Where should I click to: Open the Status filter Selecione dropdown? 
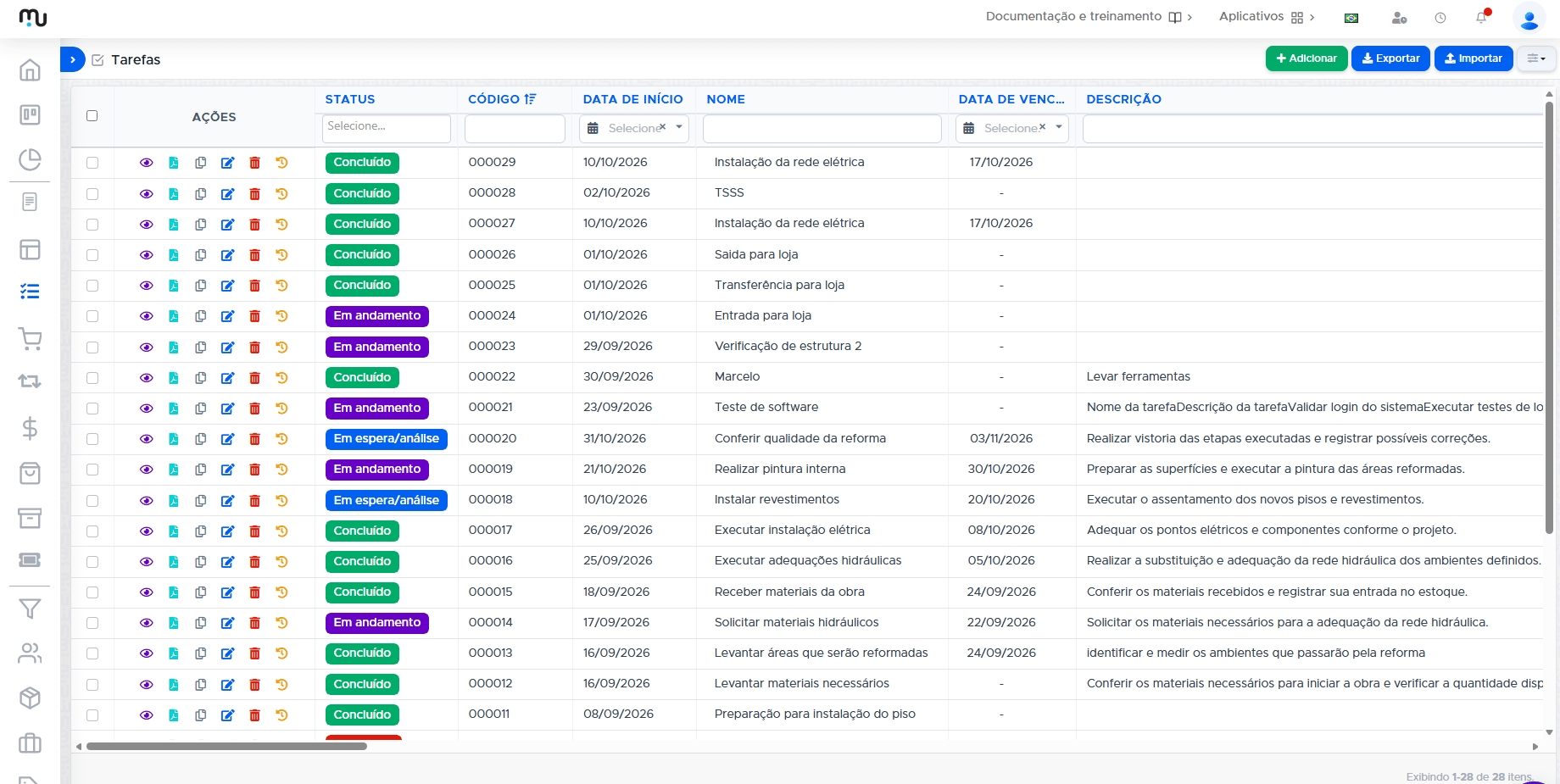coord(387,128)
